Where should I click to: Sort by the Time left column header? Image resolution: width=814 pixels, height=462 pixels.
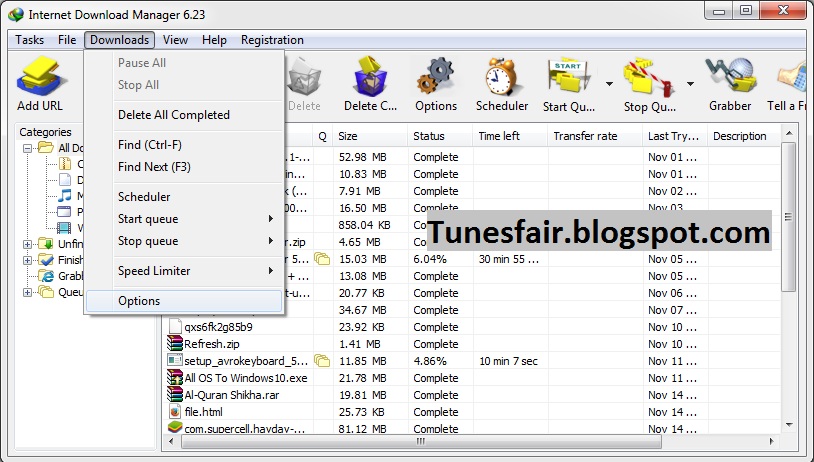[x=510, y=136]
